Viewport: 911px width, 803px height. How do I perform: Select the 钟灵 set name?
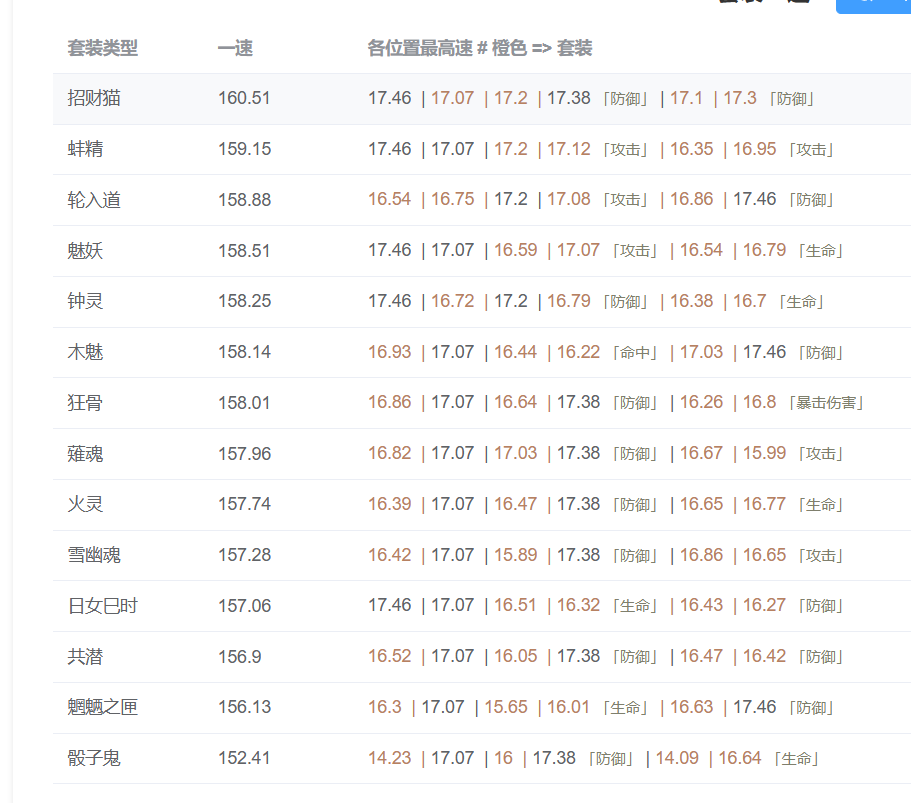click(x=85, y=301)
